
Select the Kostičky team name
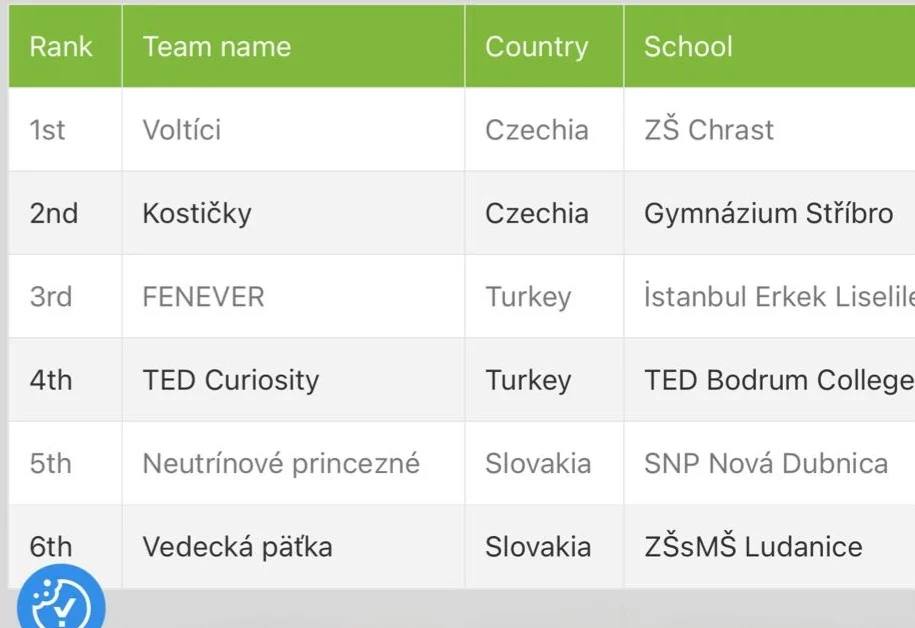coord(197,213)
